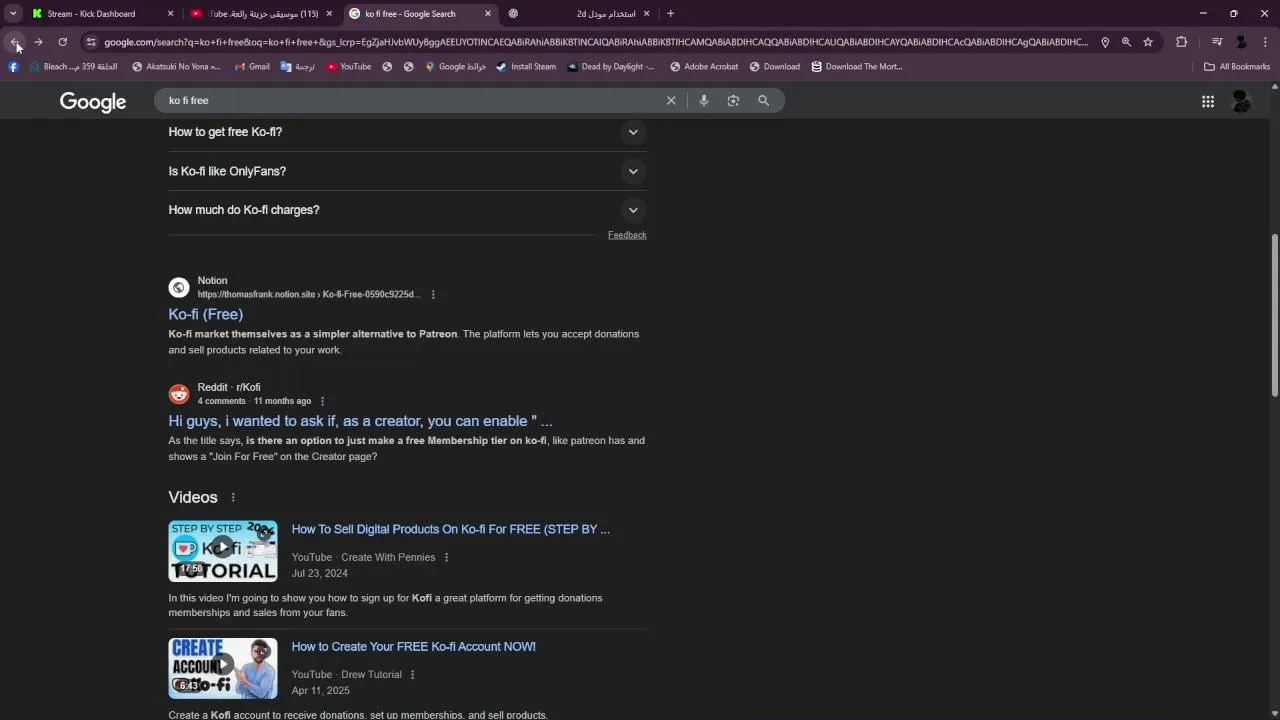Click the Reddit favicon in result
This screenshot has height=720, width=1280.
point(179,394)
